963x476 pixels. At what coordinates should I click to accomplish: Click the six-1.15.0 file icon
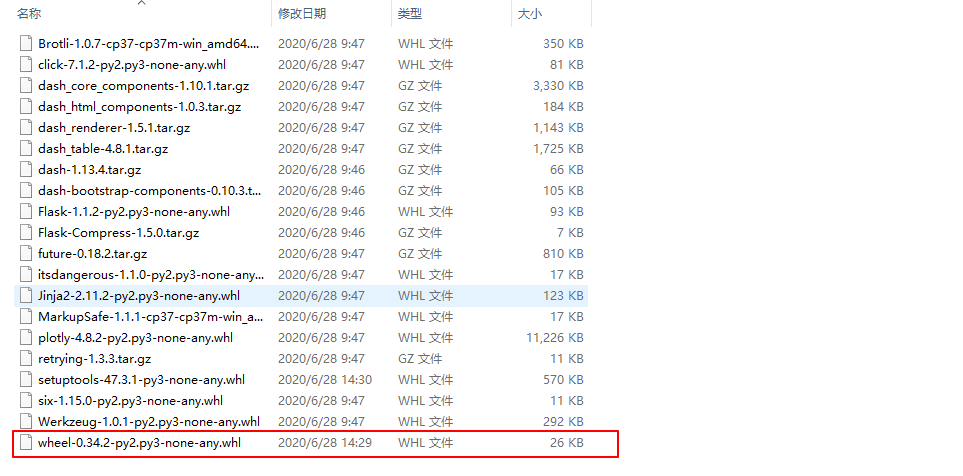click(25, 400)
